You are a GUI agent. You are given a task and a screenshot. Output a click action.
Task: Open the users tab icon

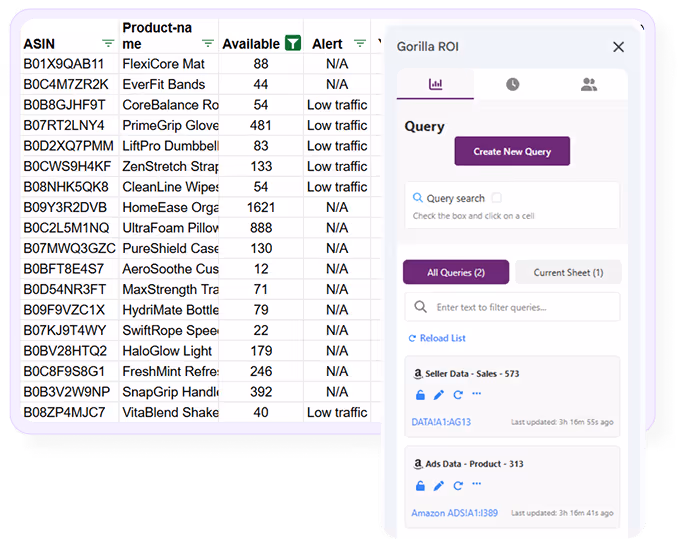tap(589, 84)
